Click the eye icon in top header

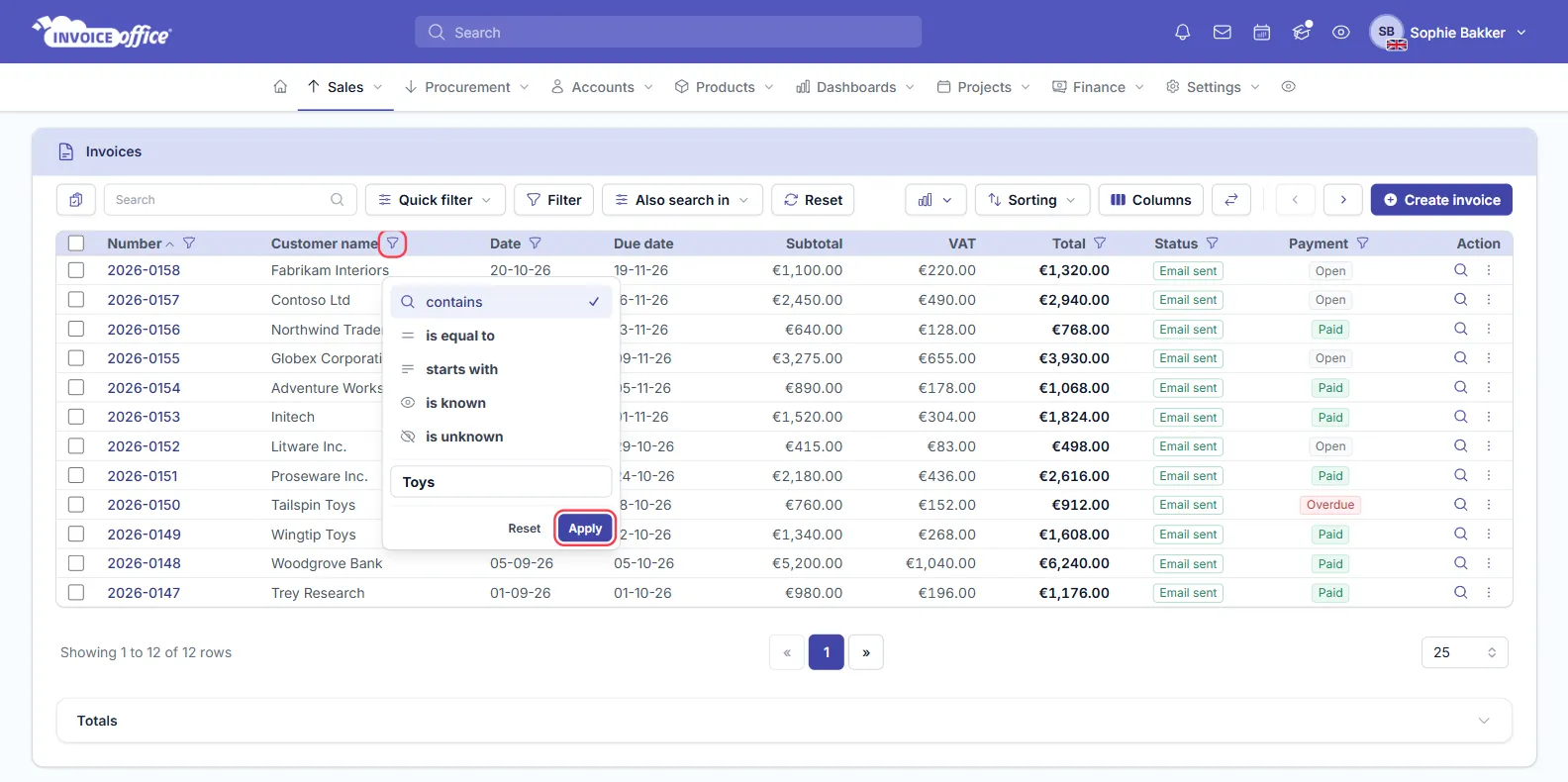pos(1341,33)
